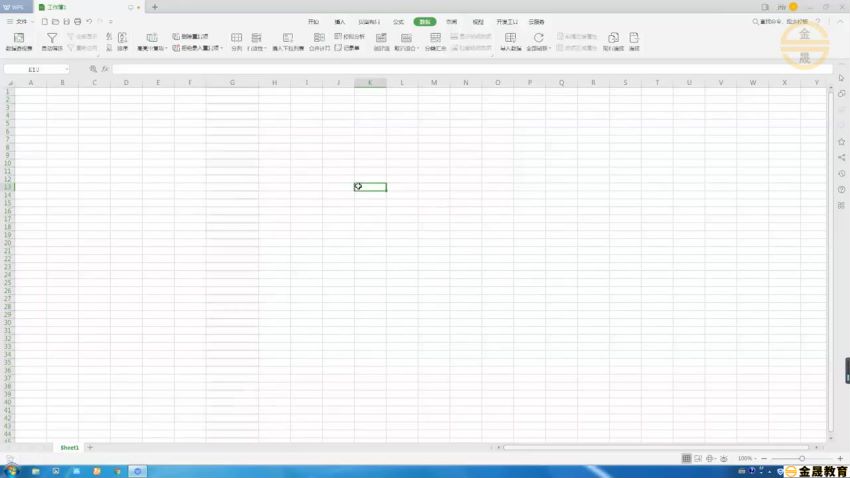Click the What-If Analysis icon
Image resolution: width=850 pixels, height=478 pixels.
[350, 36]
